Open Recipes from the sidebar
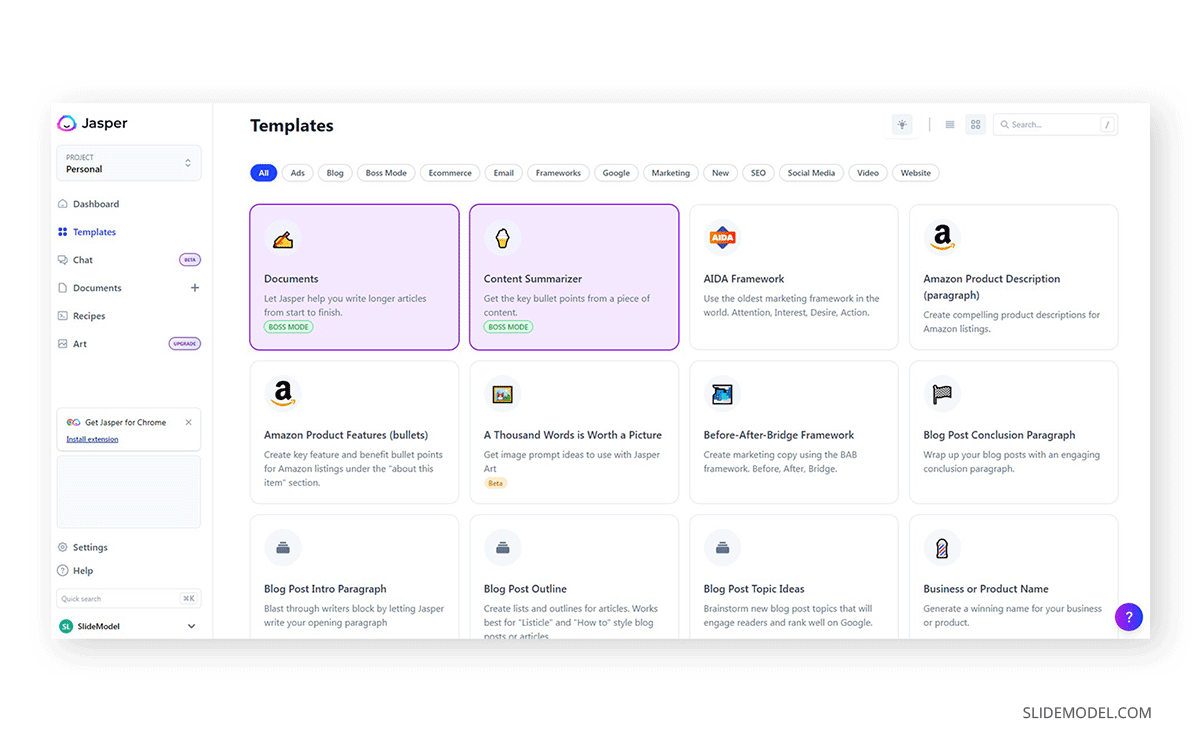This screenshot has height=743, width=1200. [x=89, y=316]
